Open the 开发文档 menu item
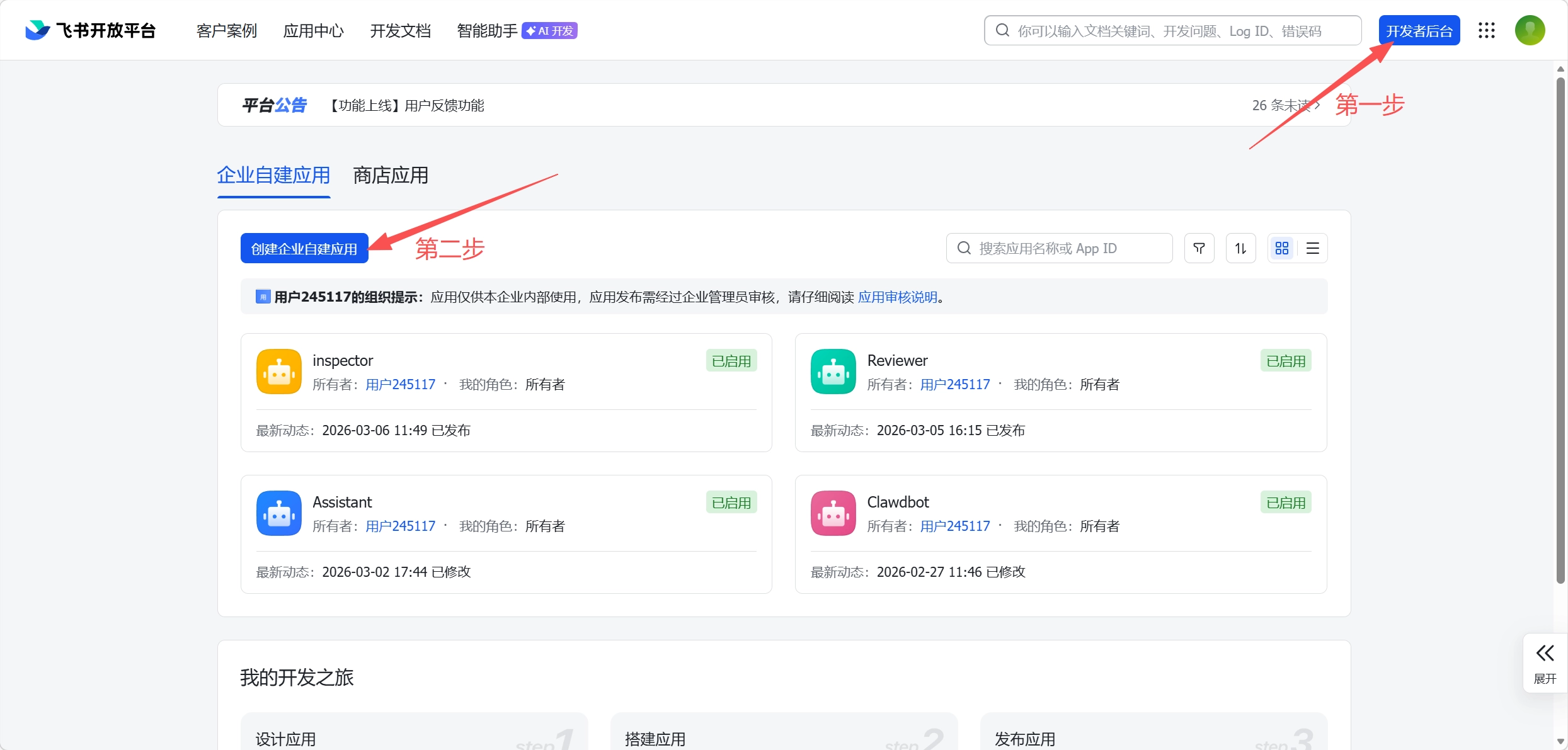 click(401, 31)
